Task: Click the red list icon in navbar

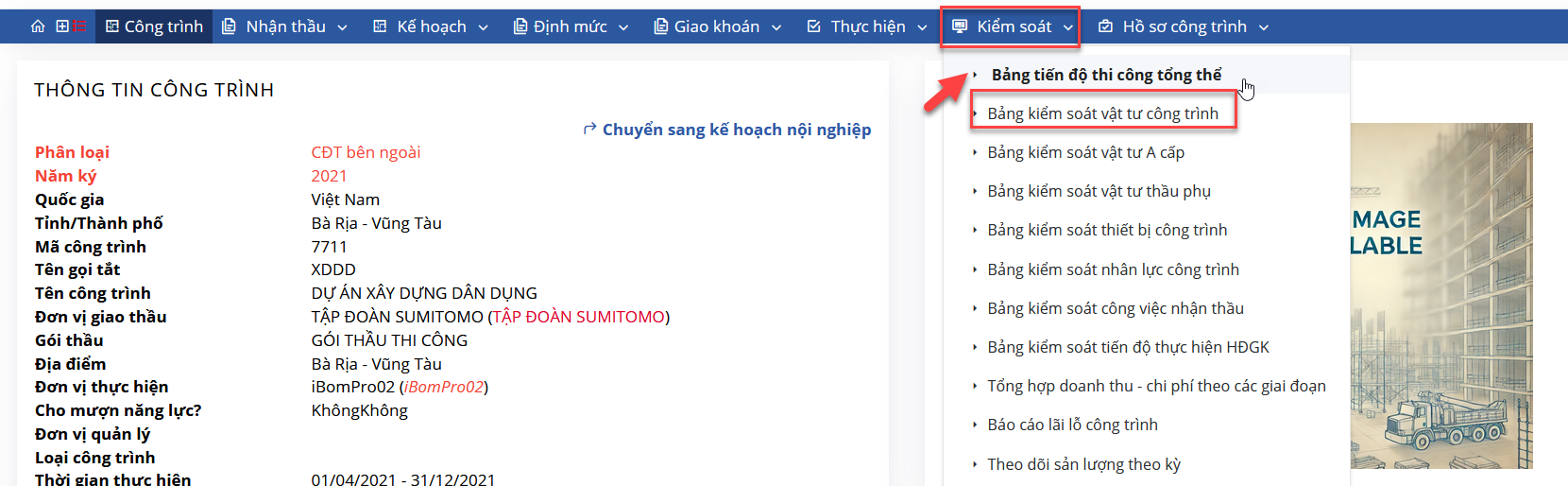Action: tap(79, 26)
